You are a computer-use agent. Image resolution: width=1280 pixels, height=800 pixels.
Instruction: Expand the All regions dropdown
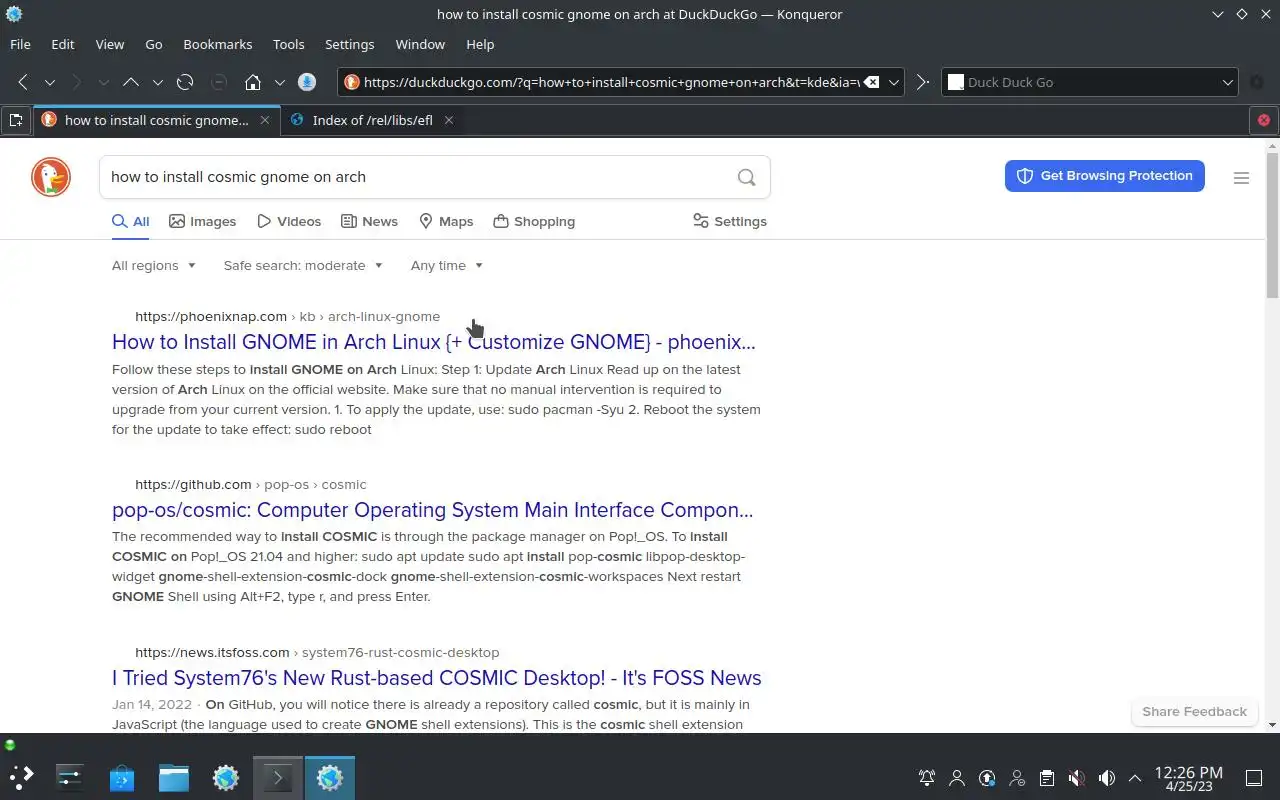154,265
